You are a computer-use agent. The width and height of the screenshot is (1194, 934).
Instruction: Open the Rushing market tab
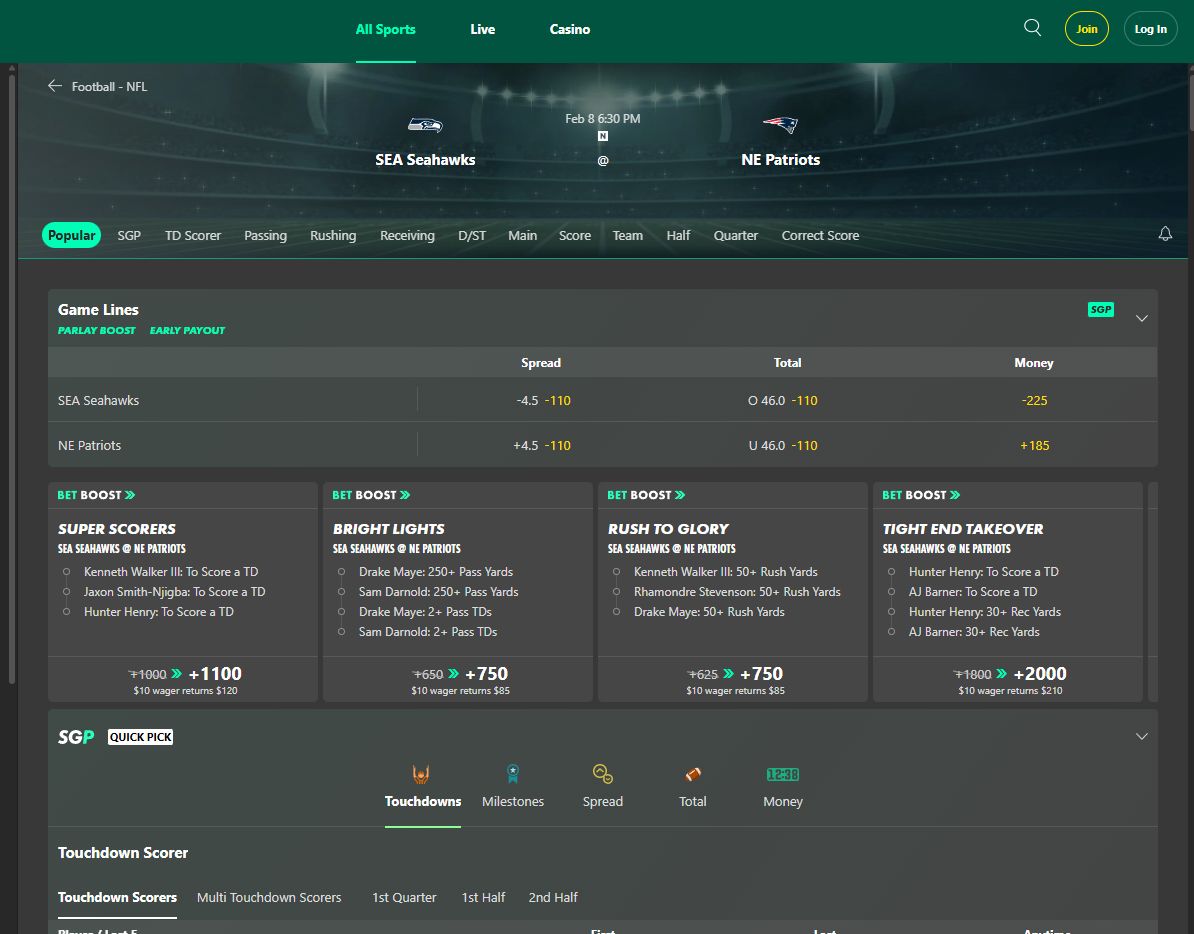pyautogui.click(x=333, y=235)
